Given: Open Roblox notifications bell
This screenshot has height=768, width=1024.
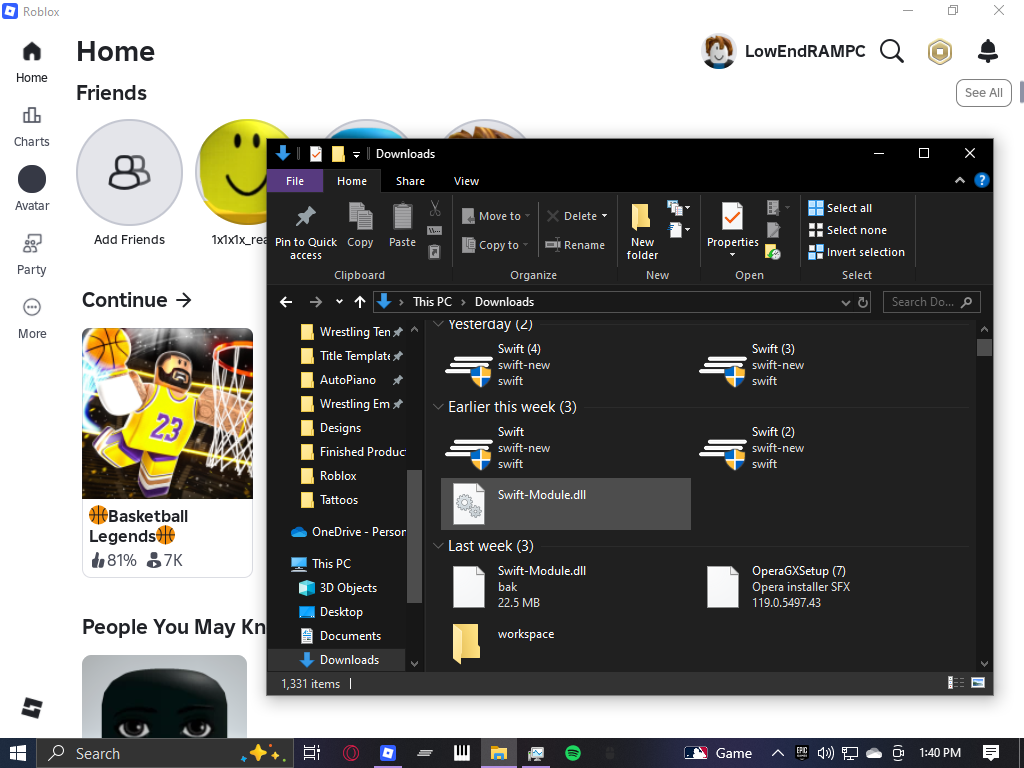Looking at the screenshot, I should pos(987,51).
